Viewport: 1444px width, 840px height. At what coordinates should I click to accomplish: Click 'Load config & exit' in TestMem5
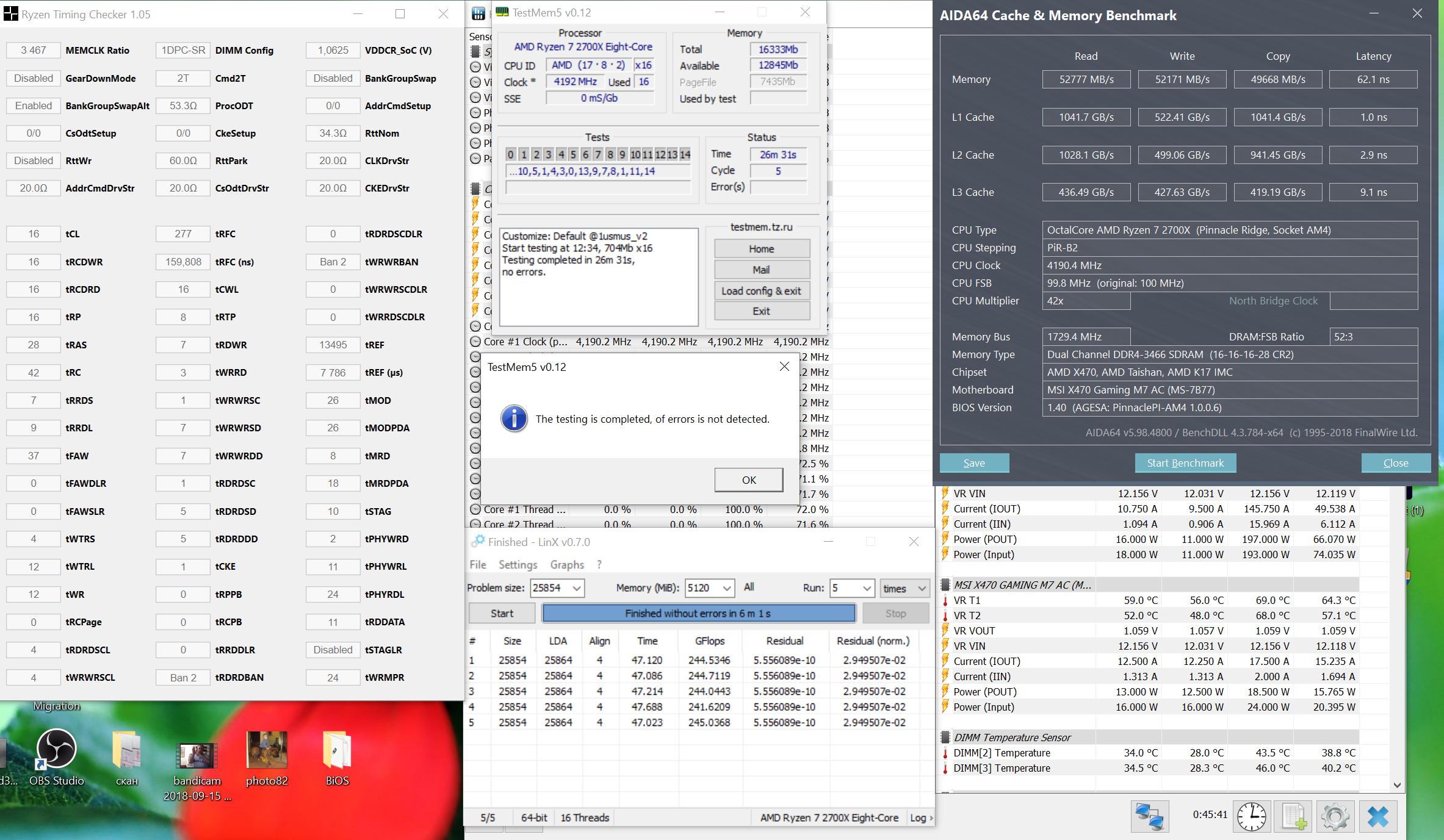pyautogui.click(x=761, y=291)
